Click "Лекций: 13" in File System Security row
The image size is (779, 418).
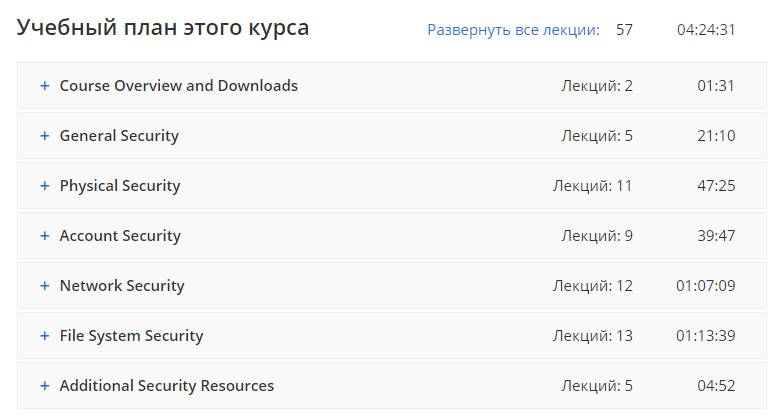pyautogui.click(x=593, y=336)
